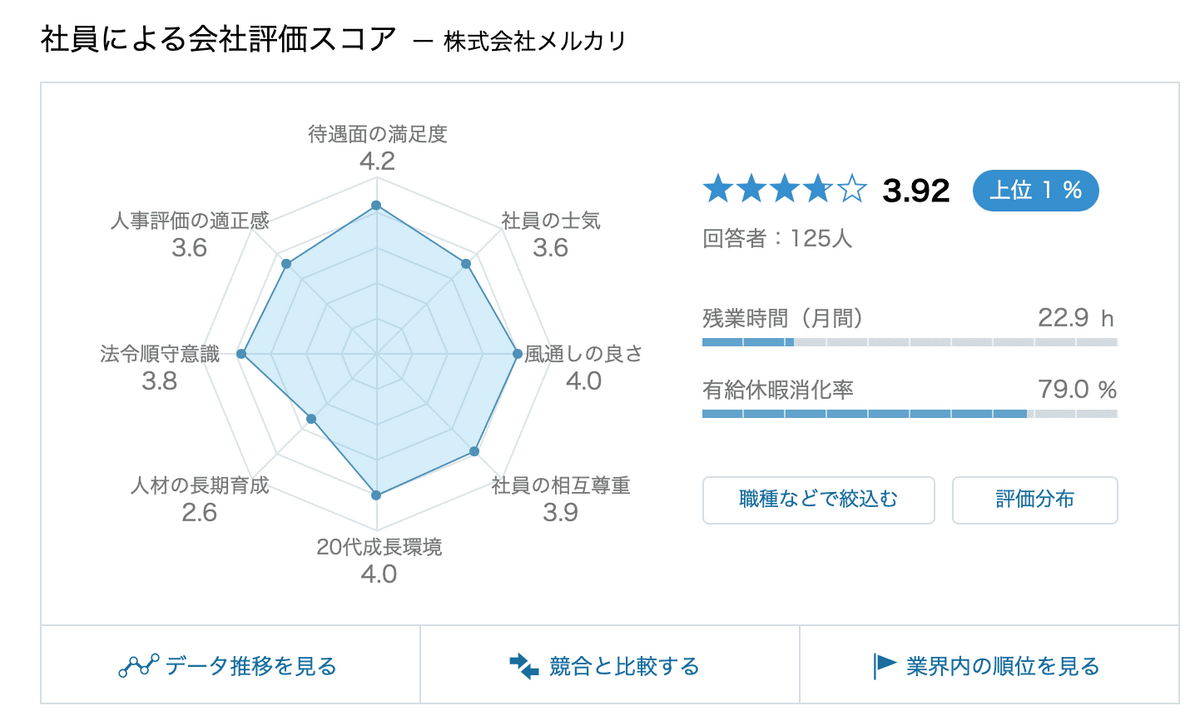Click the 風通しの良さ data point on the radar chart

[x=516, y=353]
